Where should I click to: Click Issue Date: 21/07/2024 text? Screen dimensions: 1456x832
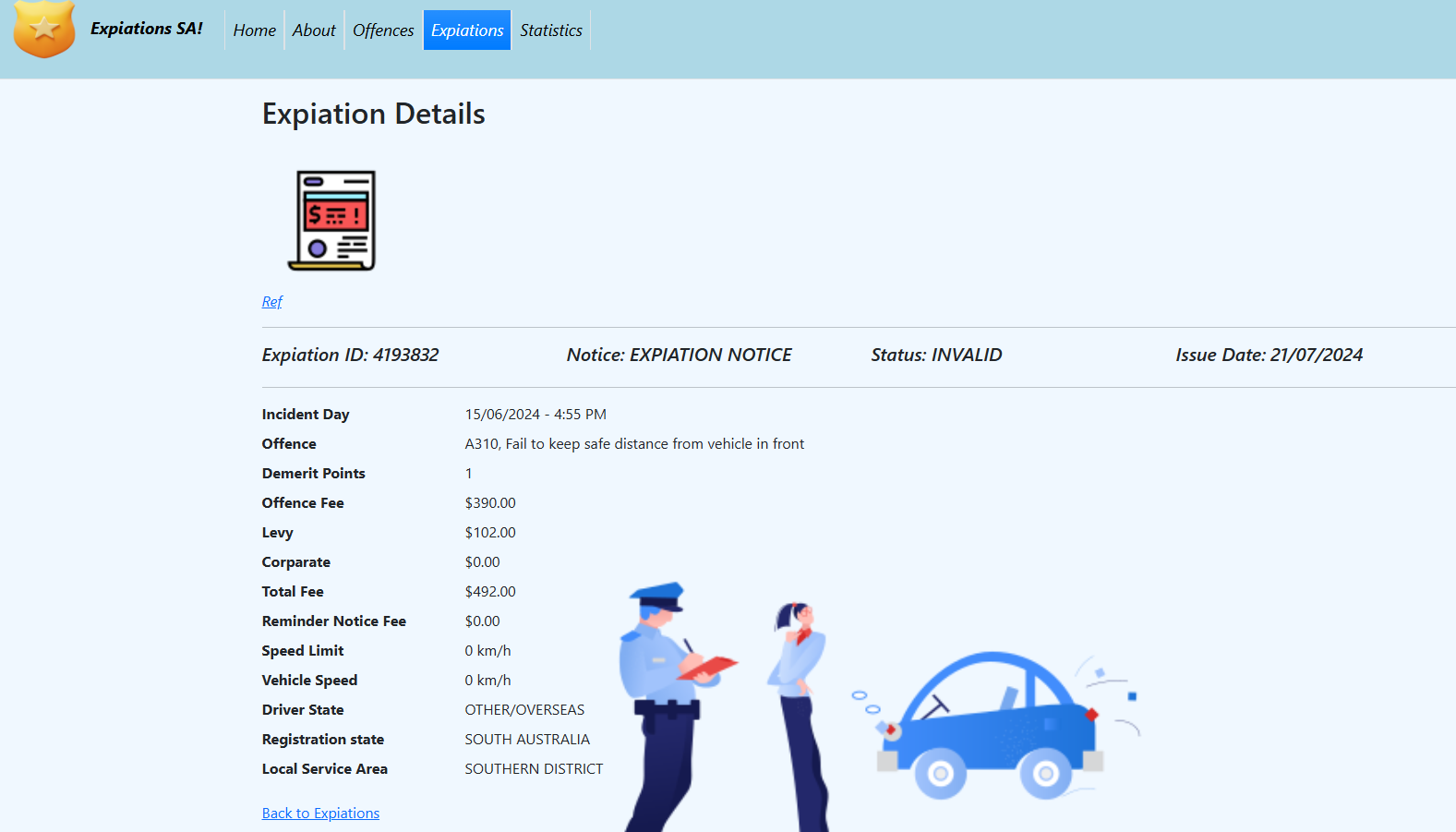pos(1269,356)
